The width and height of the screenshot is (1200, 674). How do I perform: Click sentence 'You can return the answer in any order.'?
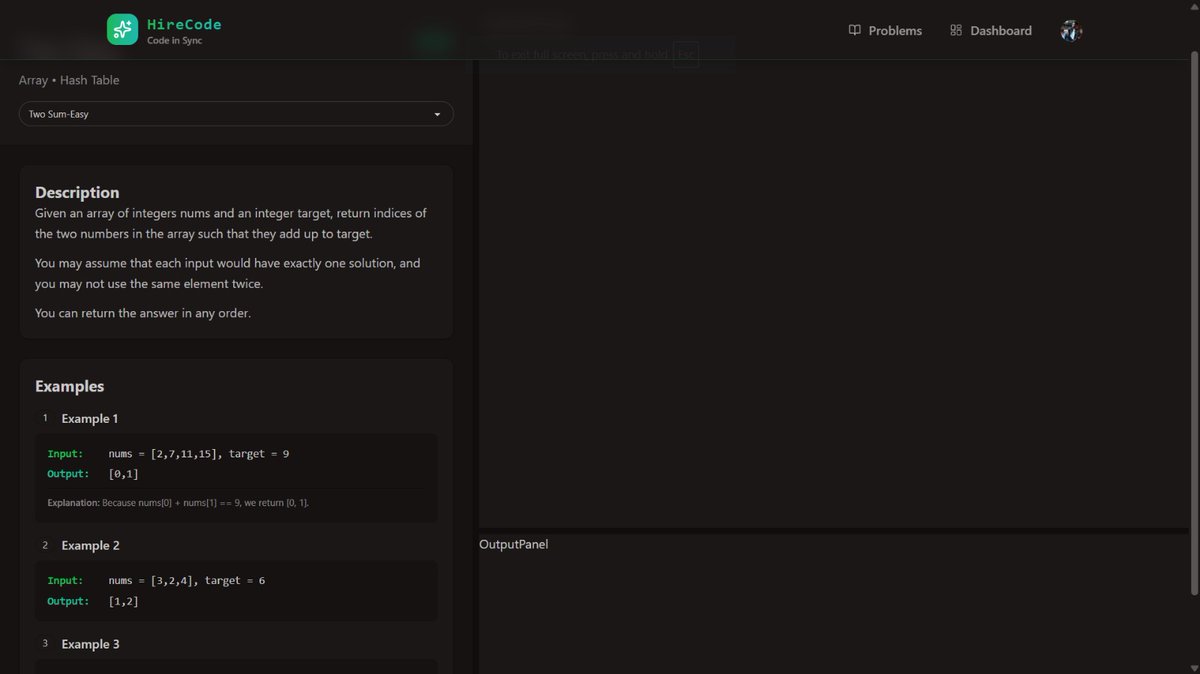pyautogui.click(x=143, y=313)
